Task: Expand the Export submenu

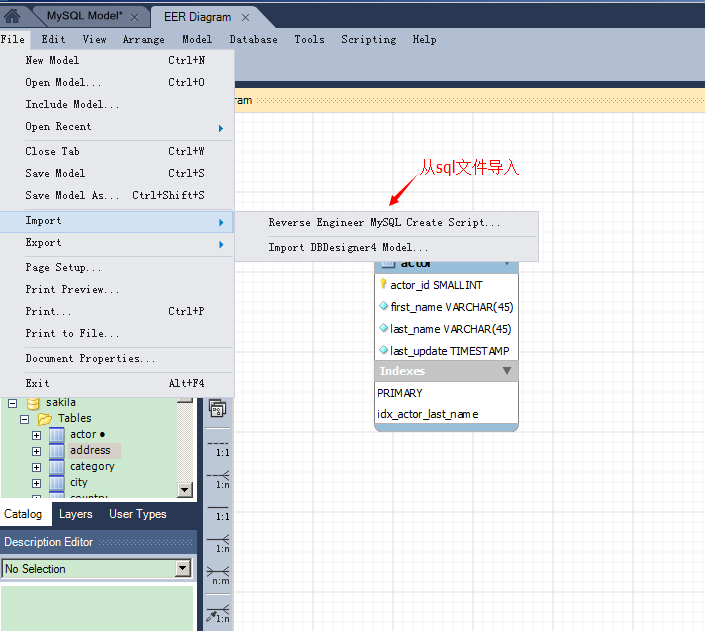Action: click(117, 243)
